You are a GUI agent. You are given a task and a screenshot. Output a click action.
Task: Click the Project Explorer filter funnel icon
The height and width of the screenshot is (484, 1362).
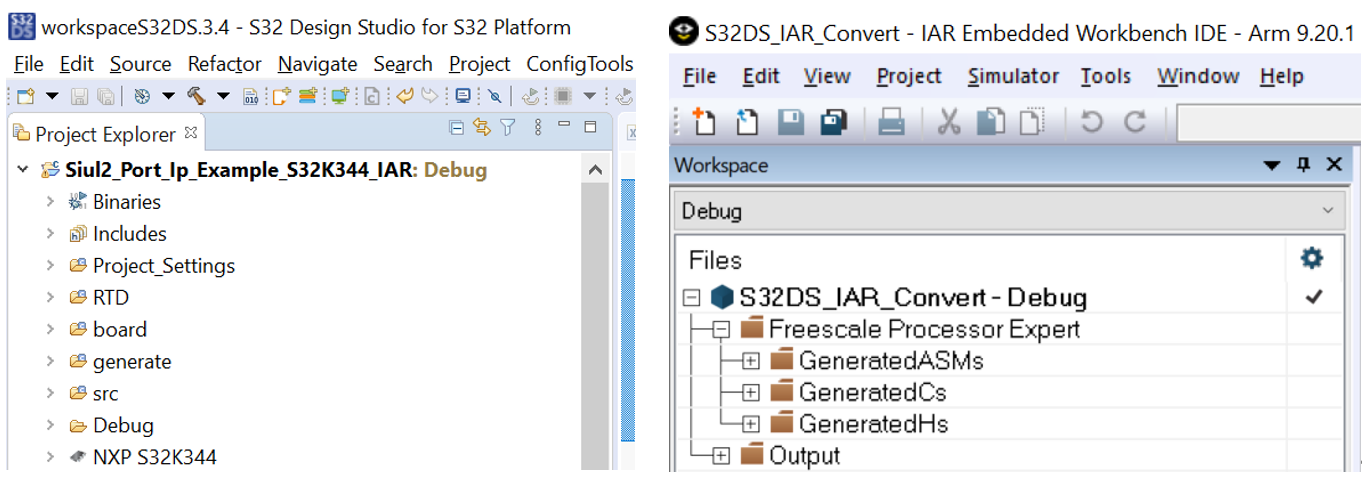pyautogui.click(x=508, y=128)
